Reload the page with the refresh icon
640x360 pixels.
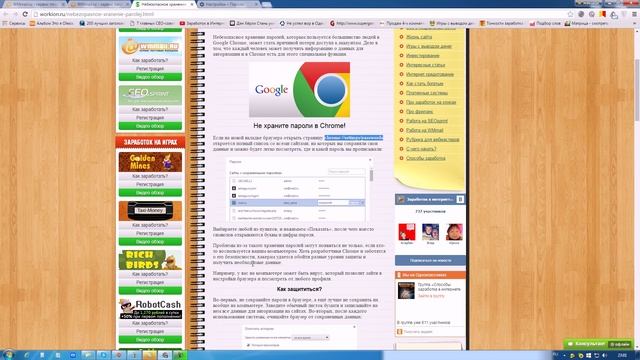tap(25, 14)
